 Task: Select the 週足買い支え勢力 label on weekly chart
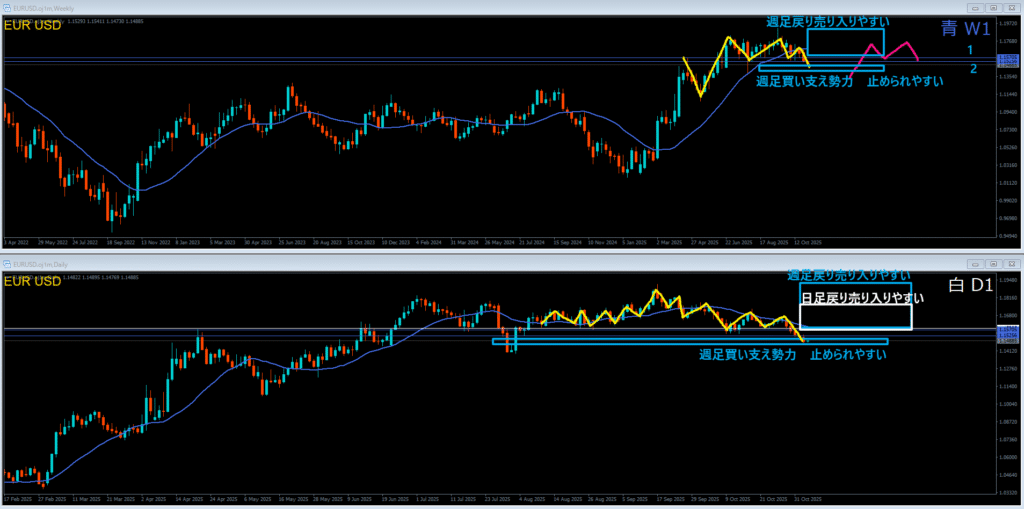click(805, 81)
